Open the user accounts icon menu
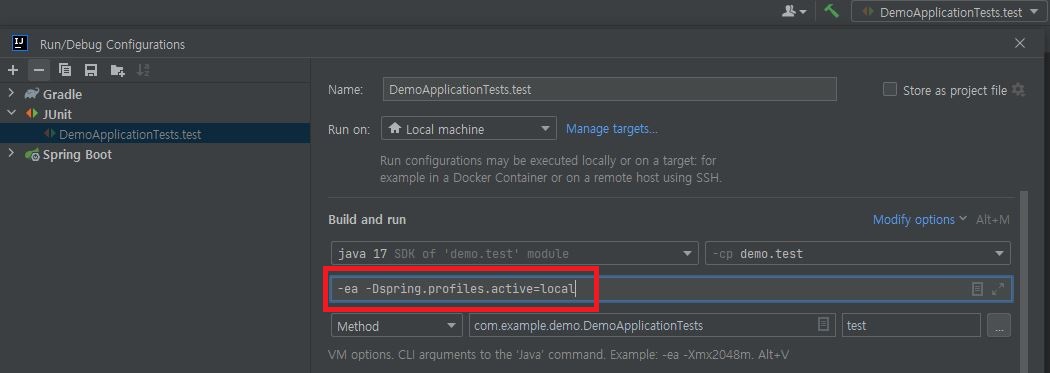The image size is (1050, 373). click(794, 11)
